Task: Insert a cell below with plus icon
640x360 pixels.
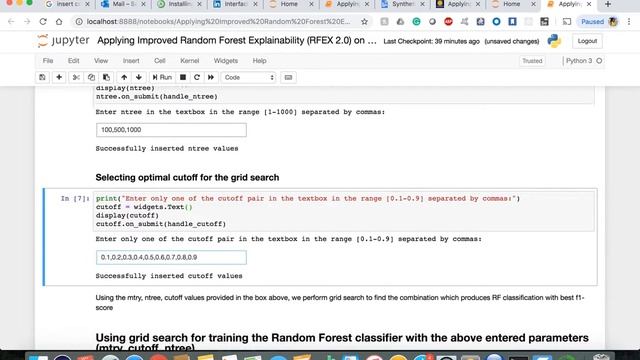Action: pyautogui.click(x=59, y=77)
